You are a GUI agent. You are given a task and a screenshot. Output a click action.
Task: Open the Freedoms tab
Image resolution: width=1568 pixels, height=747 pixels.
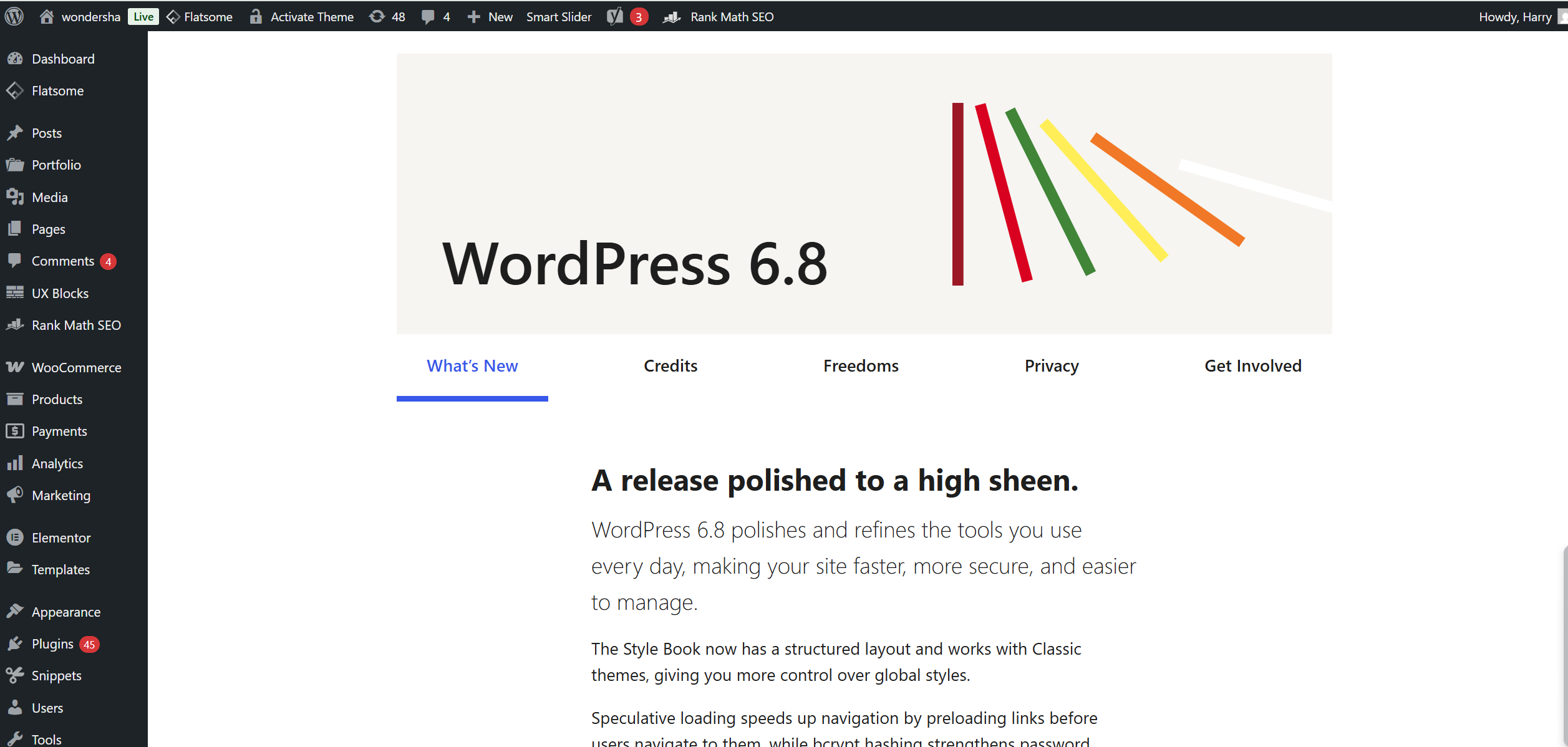tap(861, 365)
